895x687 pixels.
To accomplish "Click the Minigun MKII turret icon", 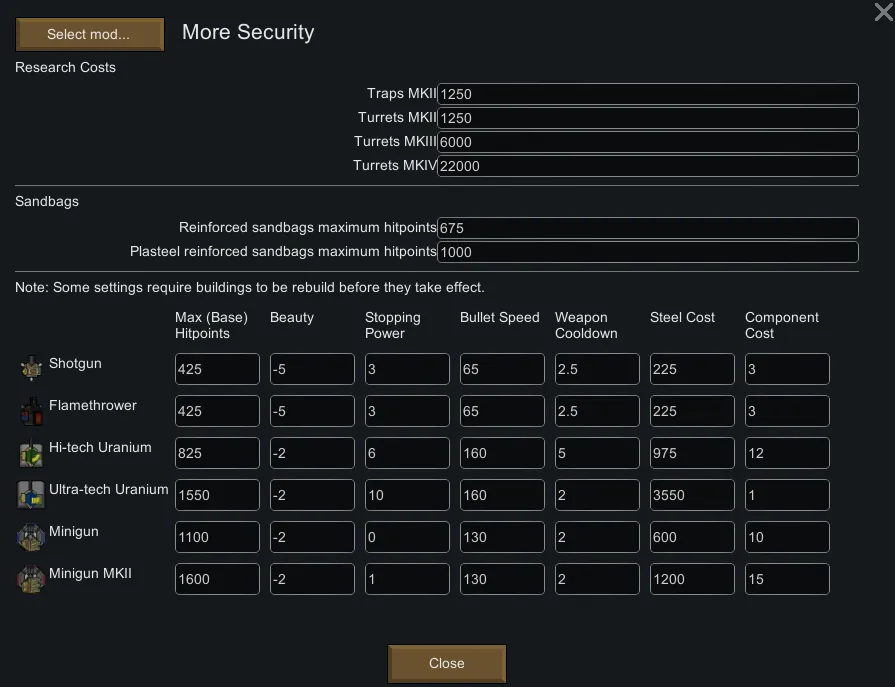I will click(31, 578).
